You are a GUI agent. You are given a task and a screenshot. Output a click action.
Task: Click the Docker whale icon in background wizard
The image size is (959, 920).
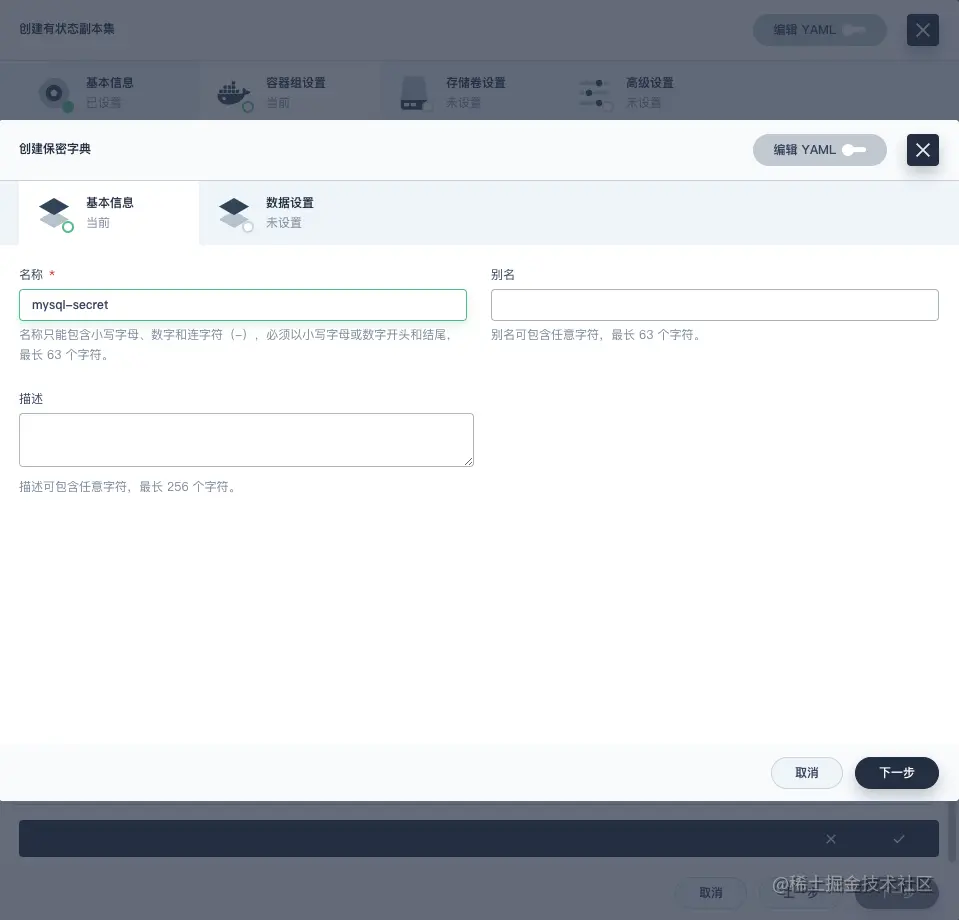pyautogui.click(x=234, y=94)
